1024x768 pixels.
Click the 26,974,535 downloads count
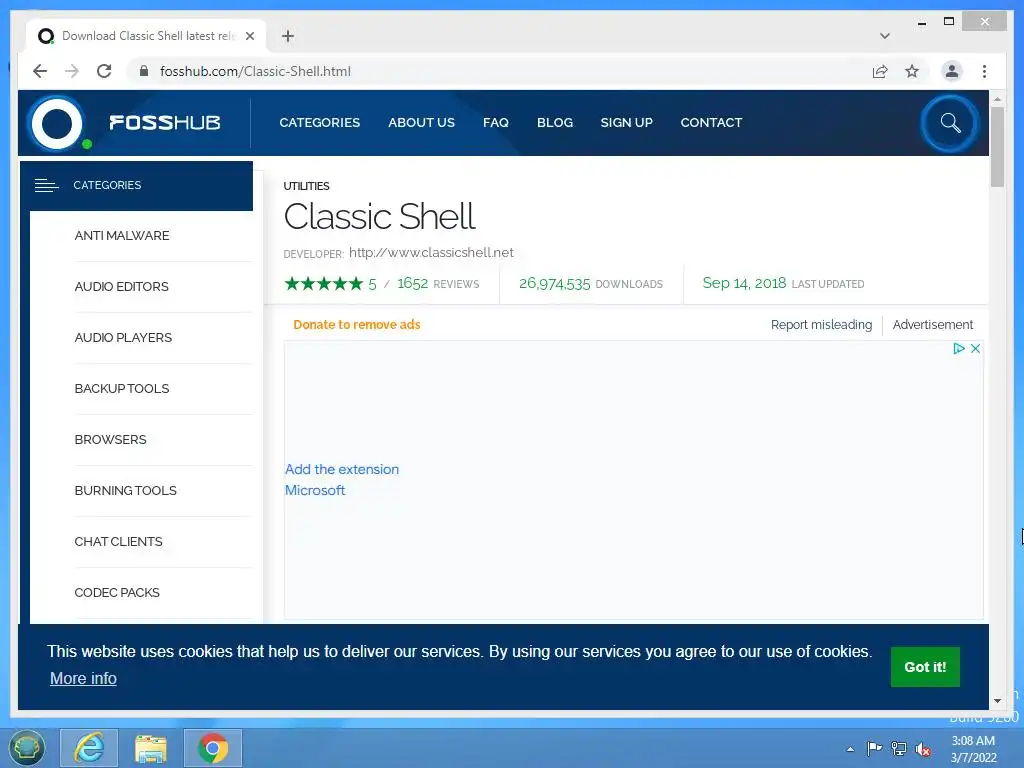[554, 283]
